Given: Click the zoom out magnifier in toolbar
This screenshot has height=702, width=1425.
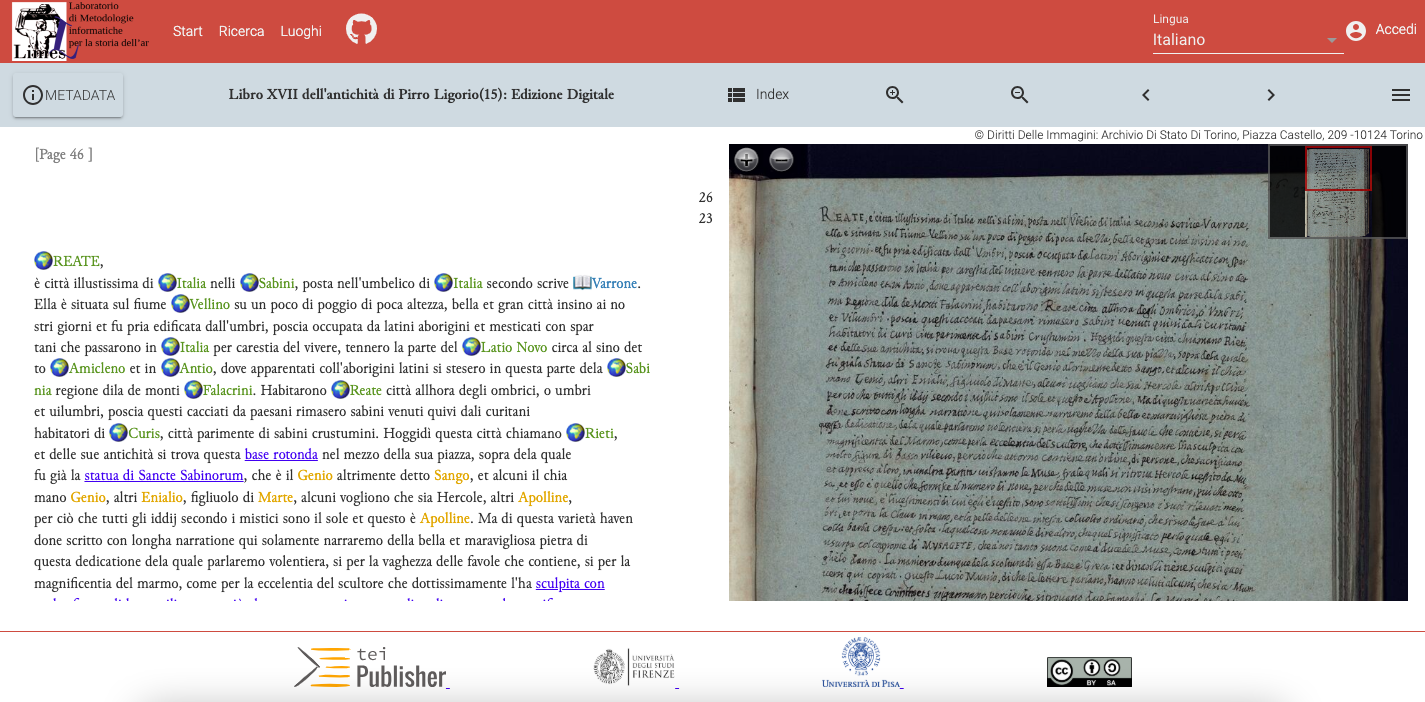Looking at the screenshot, I should click(x=1019, y=95).
